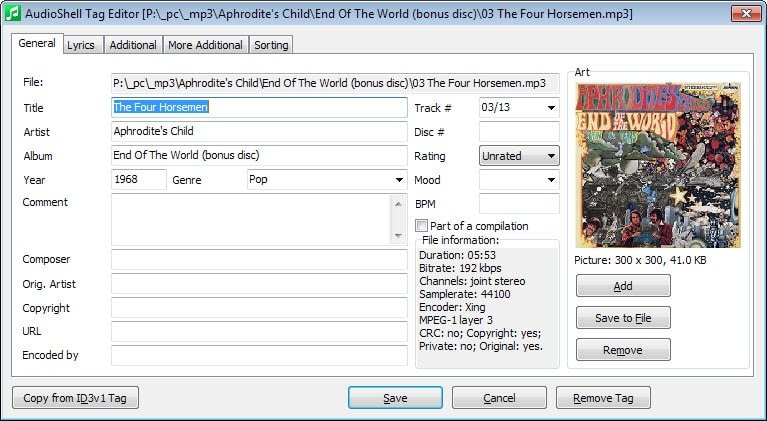
Task: Click the Samplerate: 44100 text
Action: (x=465, y=294)
